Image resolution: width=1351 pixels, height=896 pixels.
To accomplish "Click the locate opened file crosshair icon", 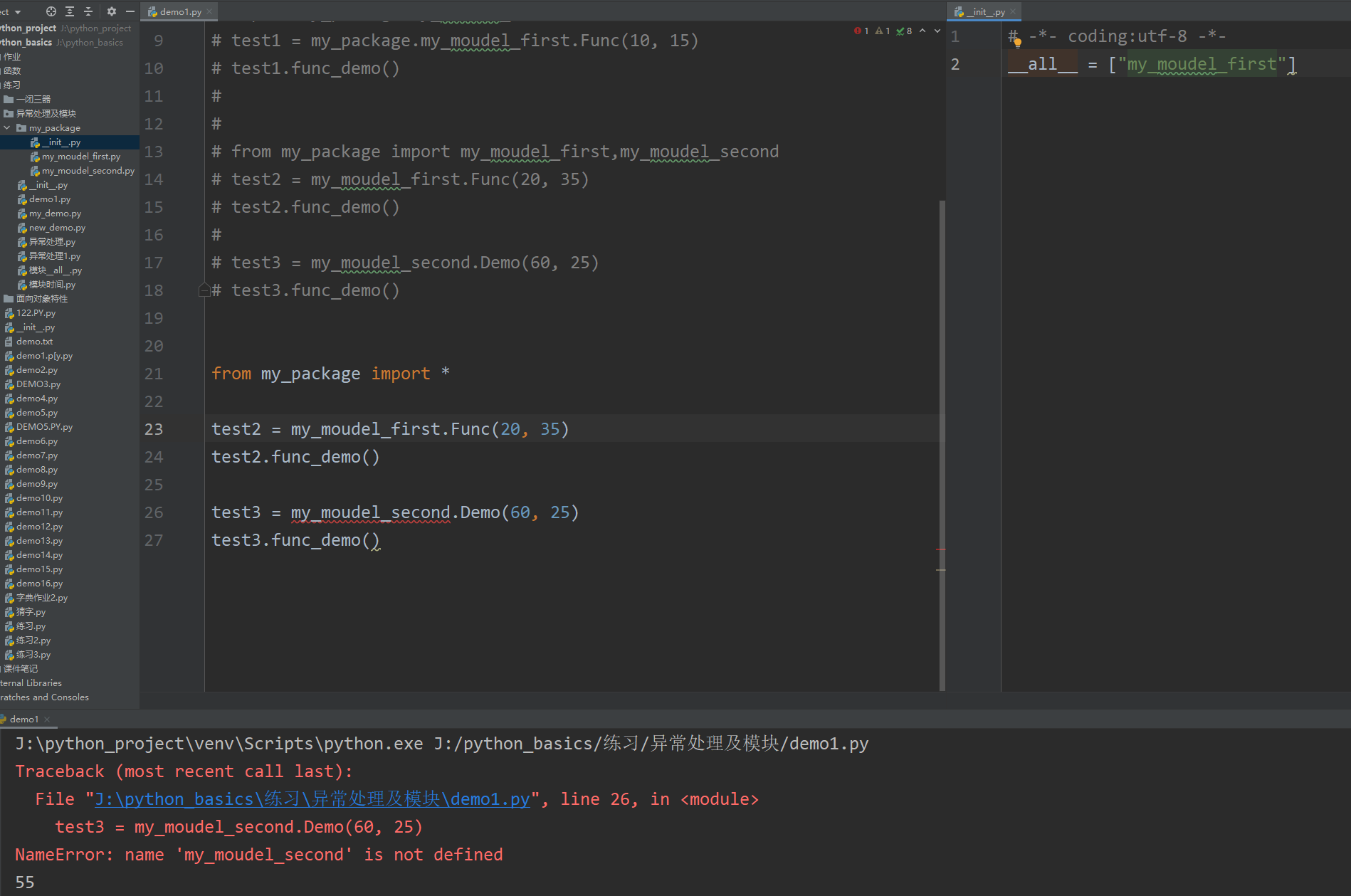I will coord(51,11).
